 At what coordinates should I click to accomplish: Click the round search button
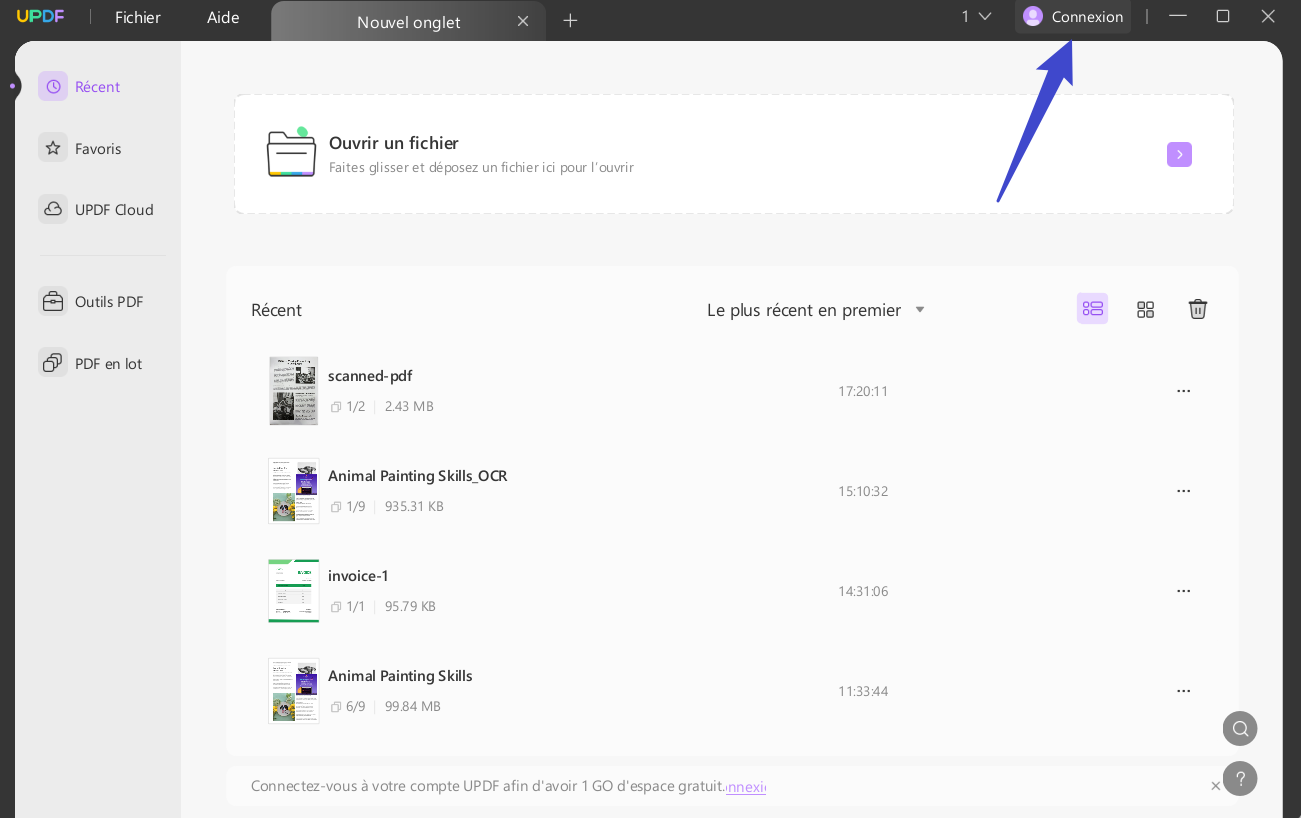[1240, 728]
